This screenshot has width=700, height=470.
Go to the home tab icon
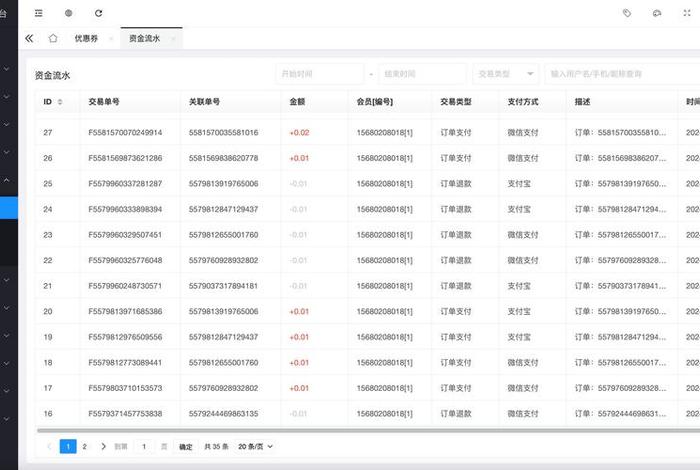53,38
